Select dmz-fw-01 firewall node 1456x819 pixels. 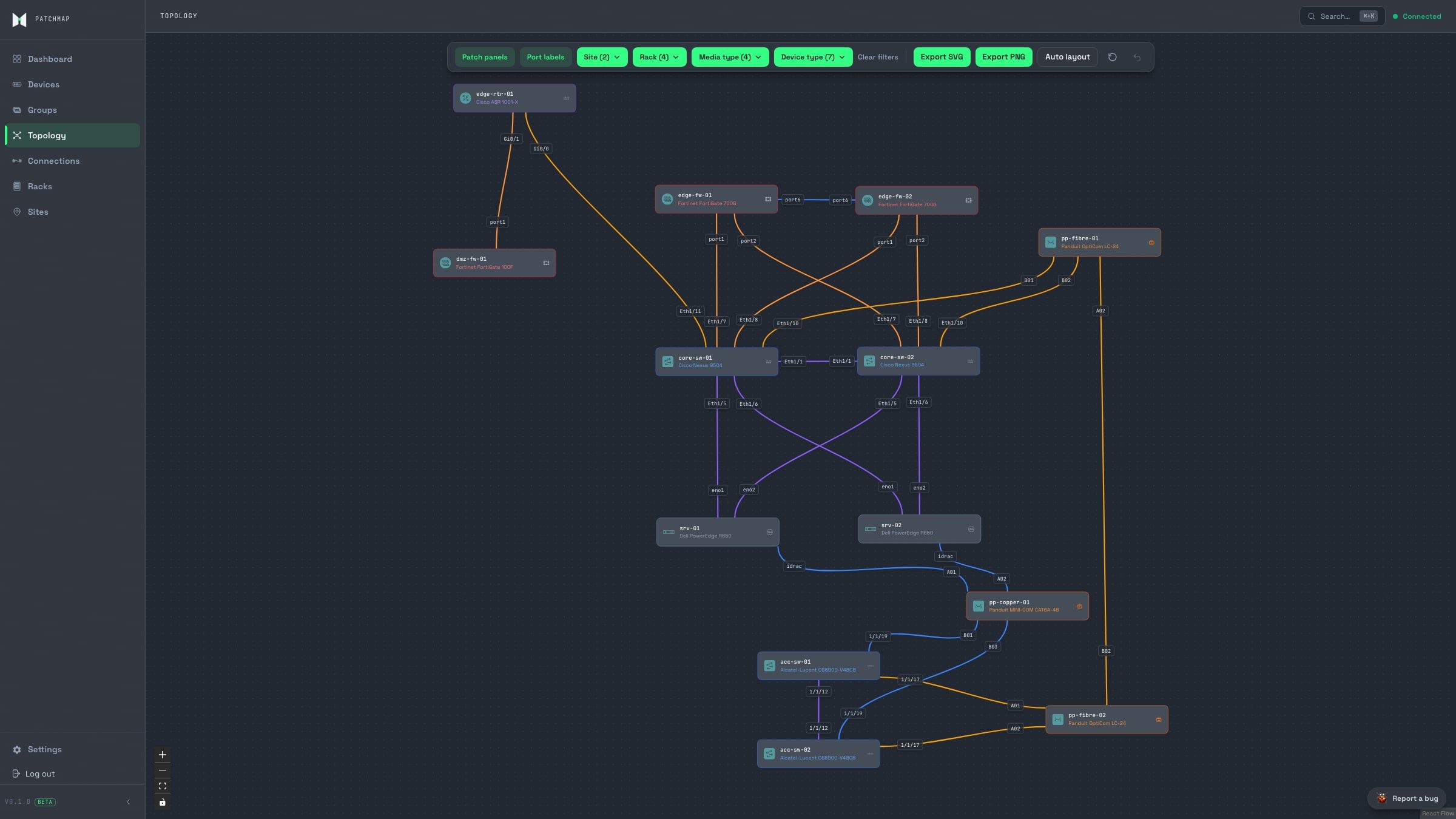[x=494, y=263]
